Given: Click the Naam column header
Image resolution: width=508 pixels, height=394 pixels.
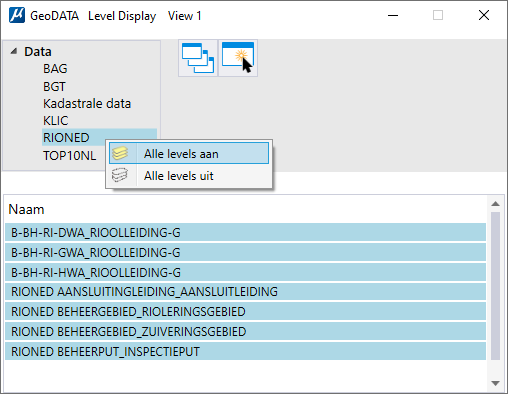Looking at the screenshot, I should pos(26,209).
